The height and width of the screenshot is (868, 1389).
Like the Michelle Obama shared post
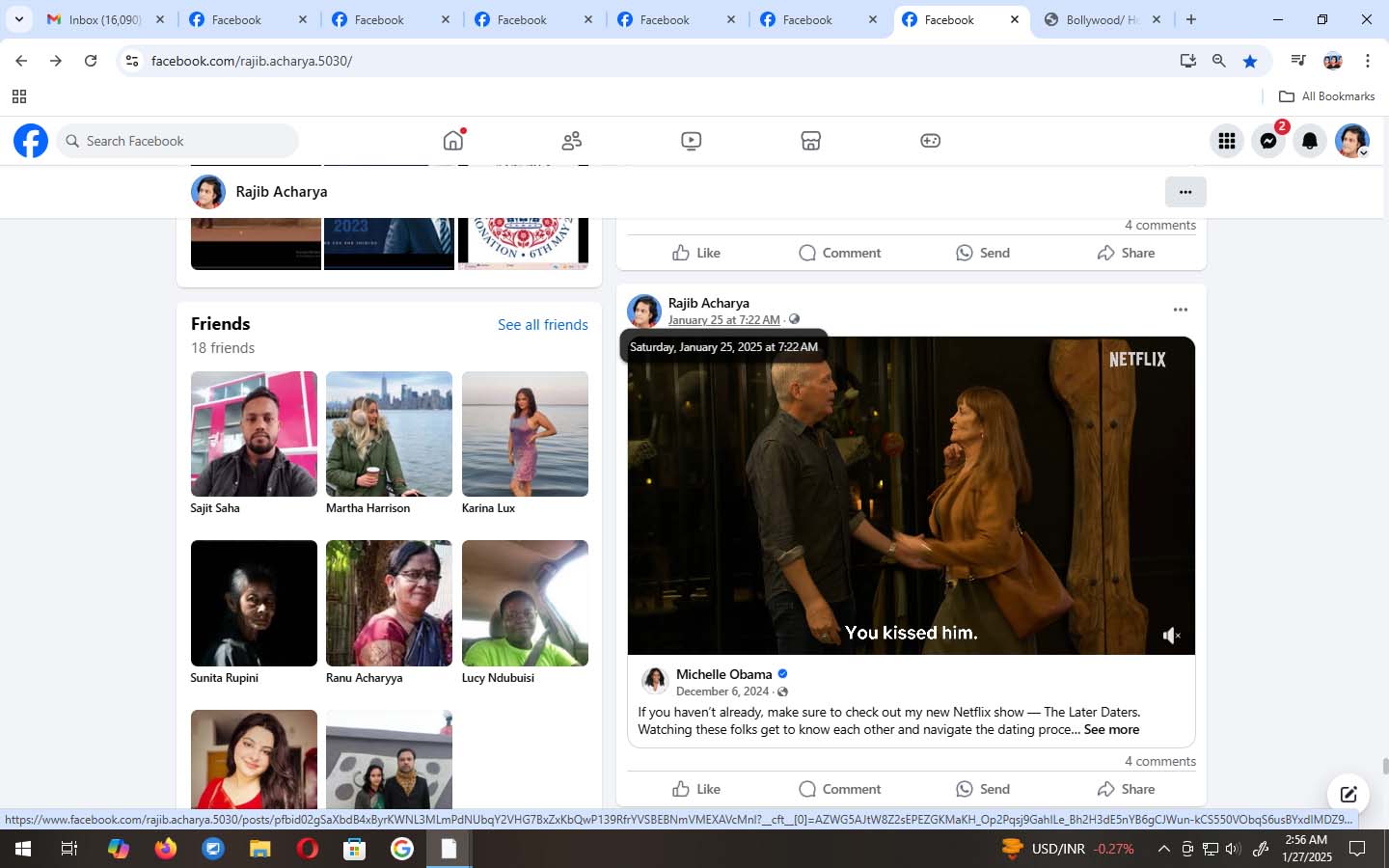(x=696, y=789)
